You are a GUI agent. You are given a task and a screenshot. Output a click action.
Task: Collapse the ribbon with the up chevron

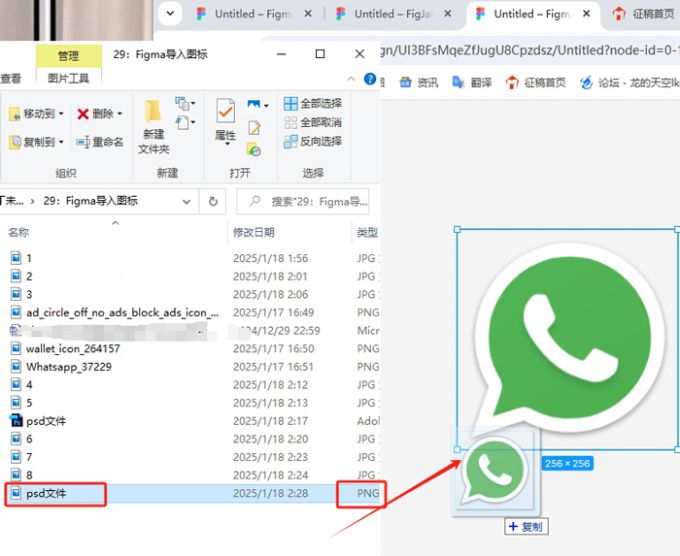pos(351,79)
